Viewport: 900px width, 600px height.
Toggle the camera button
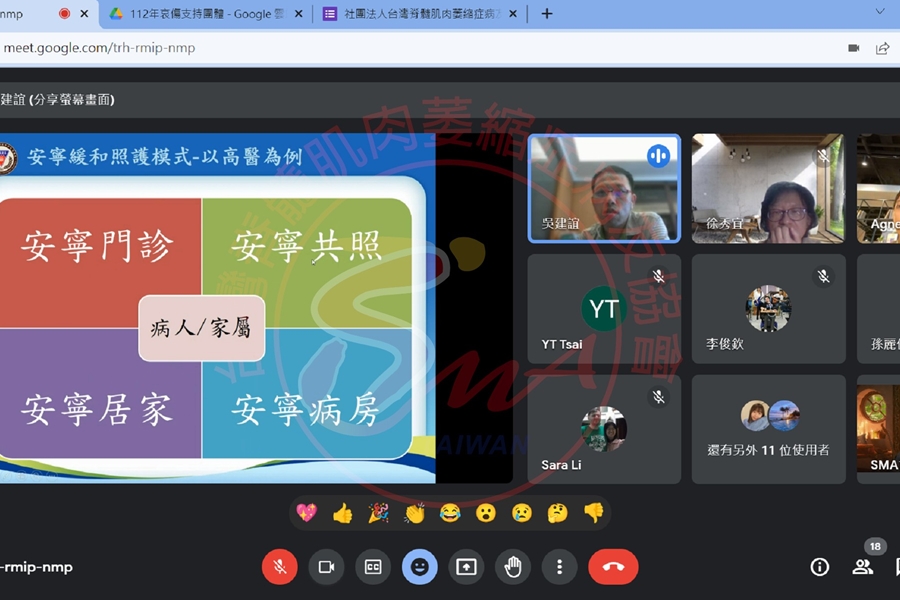327,567
